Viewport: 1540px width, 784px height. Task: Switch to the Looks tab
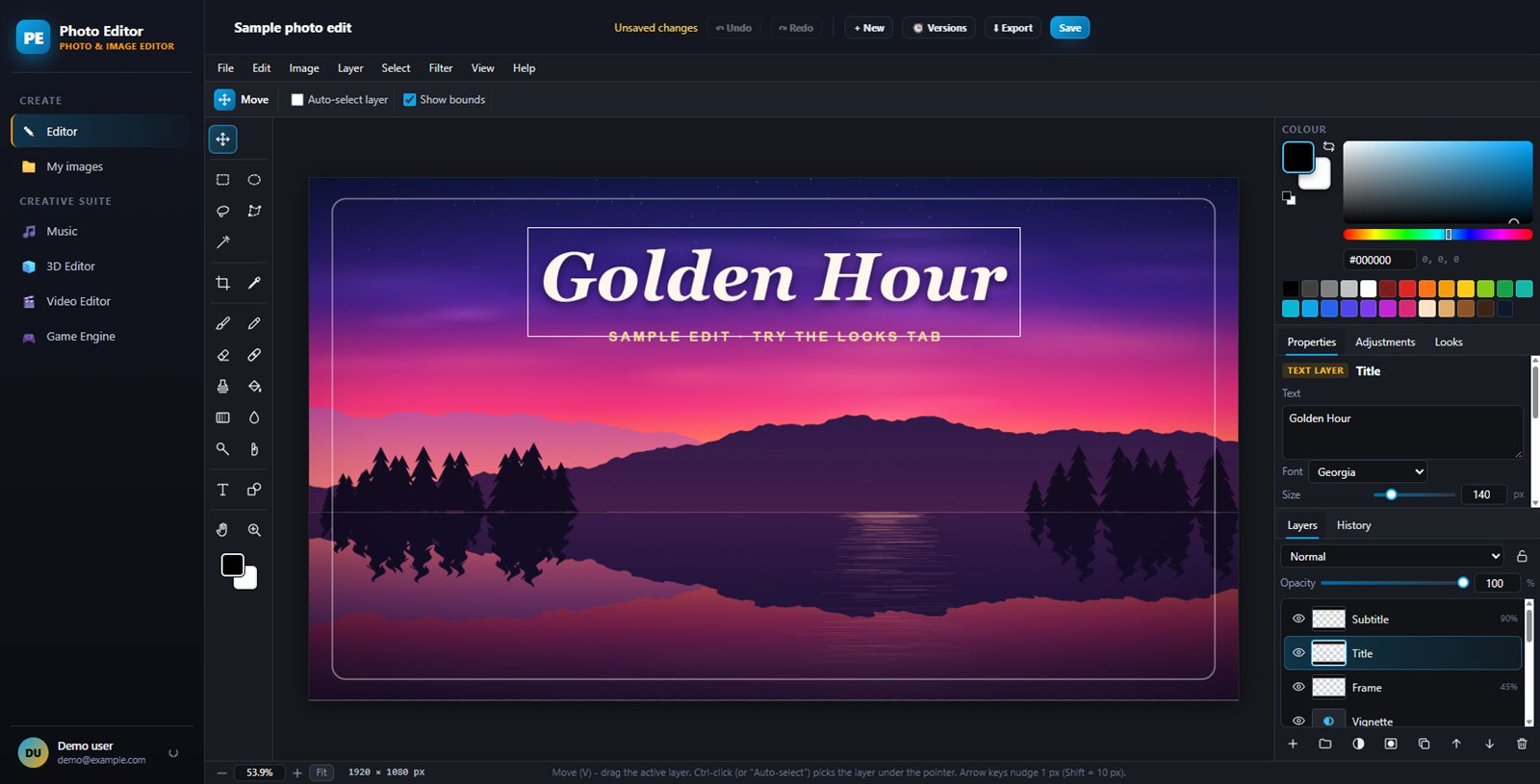(1449, 342)
